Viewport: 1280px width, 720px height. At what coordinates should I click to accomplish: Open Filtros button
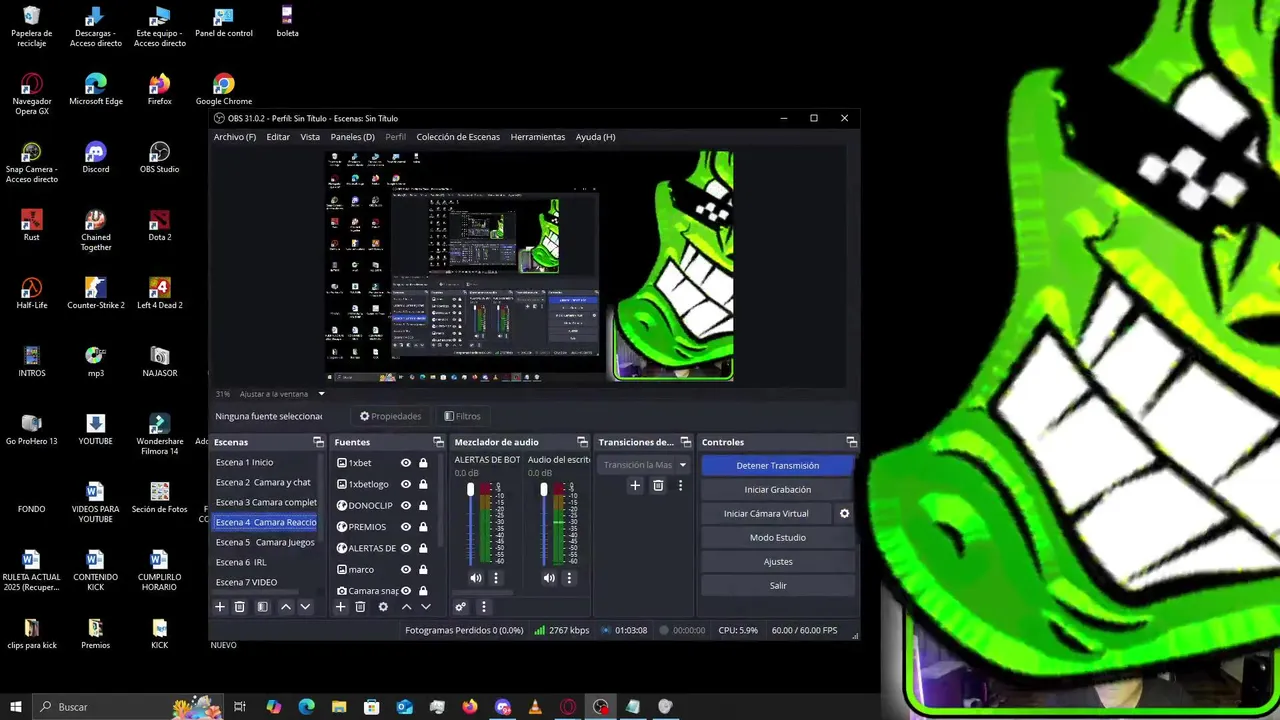click(x=462, y=416)
